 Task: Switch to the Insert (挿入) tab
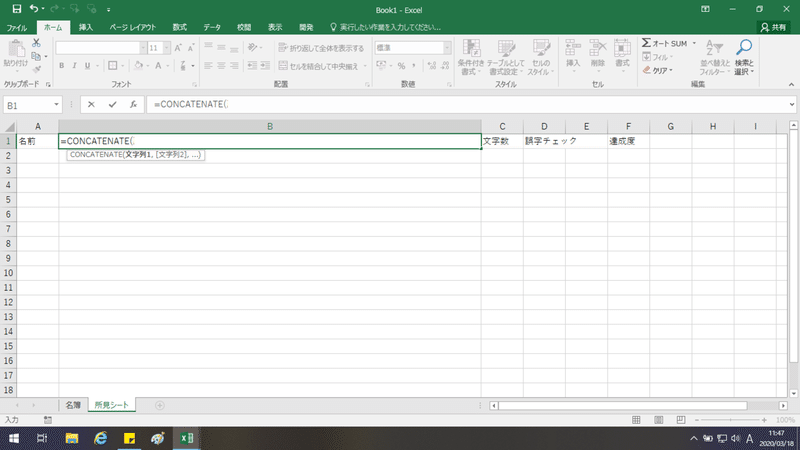86,27
